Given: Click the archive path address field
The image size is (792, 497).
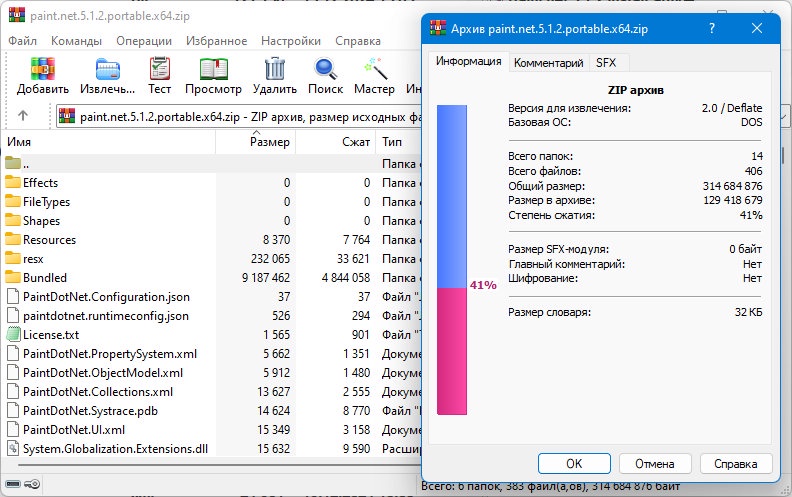Looking at the screenshot, I should pyautogui.click(x=238, y=117).
